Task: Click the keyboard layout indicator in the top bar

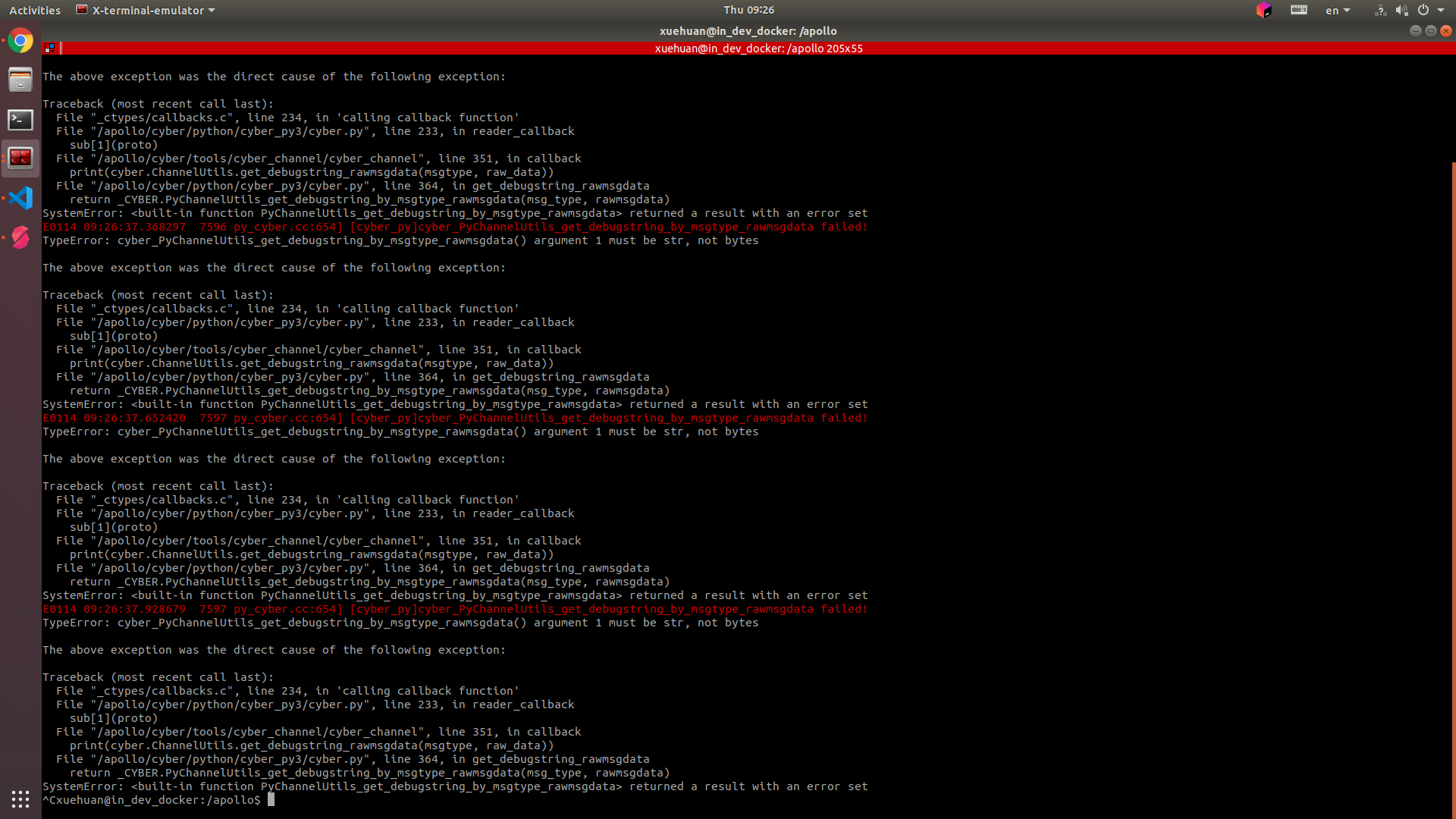Action: click(1298, 10)
